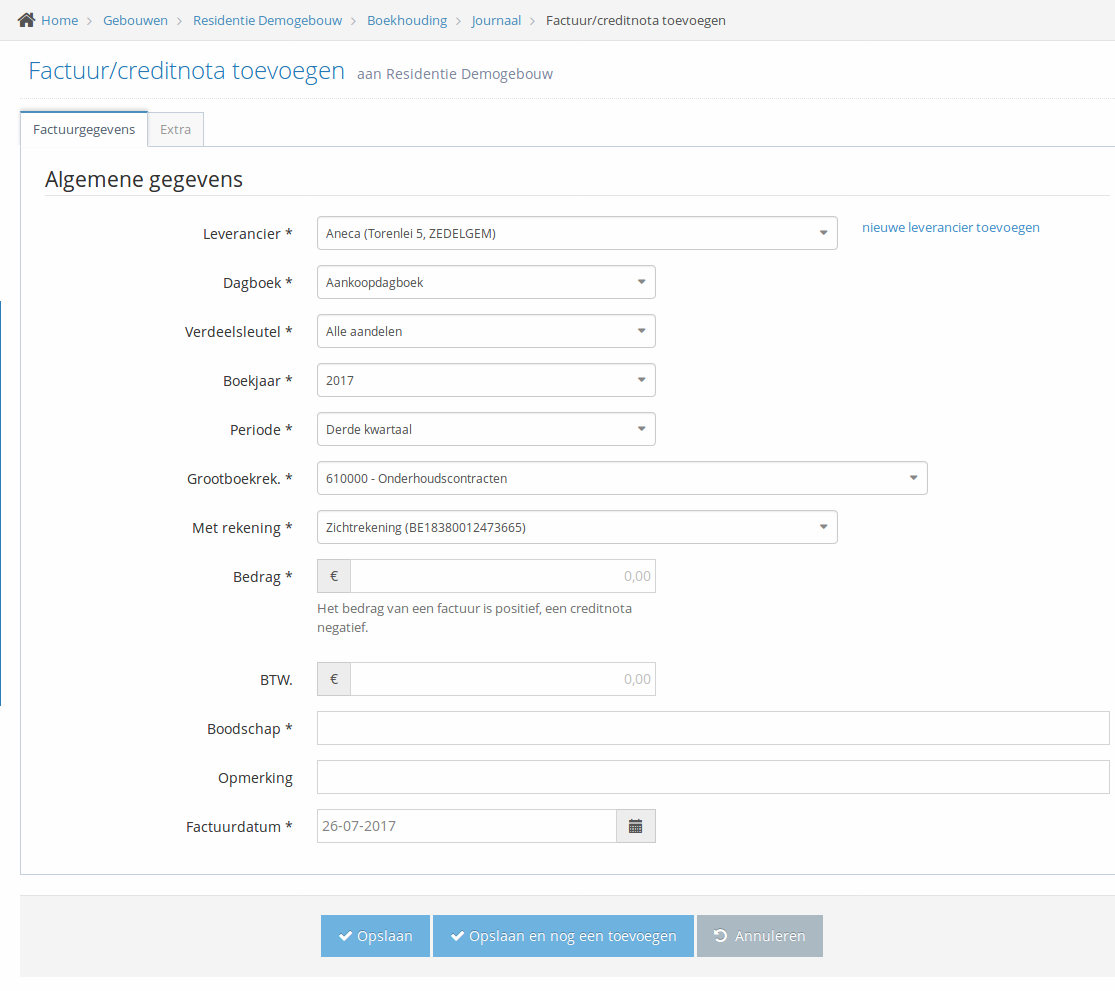This screenshot has height=991, width=1115.
Task: Expand the Leverancier dropdown
Action: coord(576,233)
